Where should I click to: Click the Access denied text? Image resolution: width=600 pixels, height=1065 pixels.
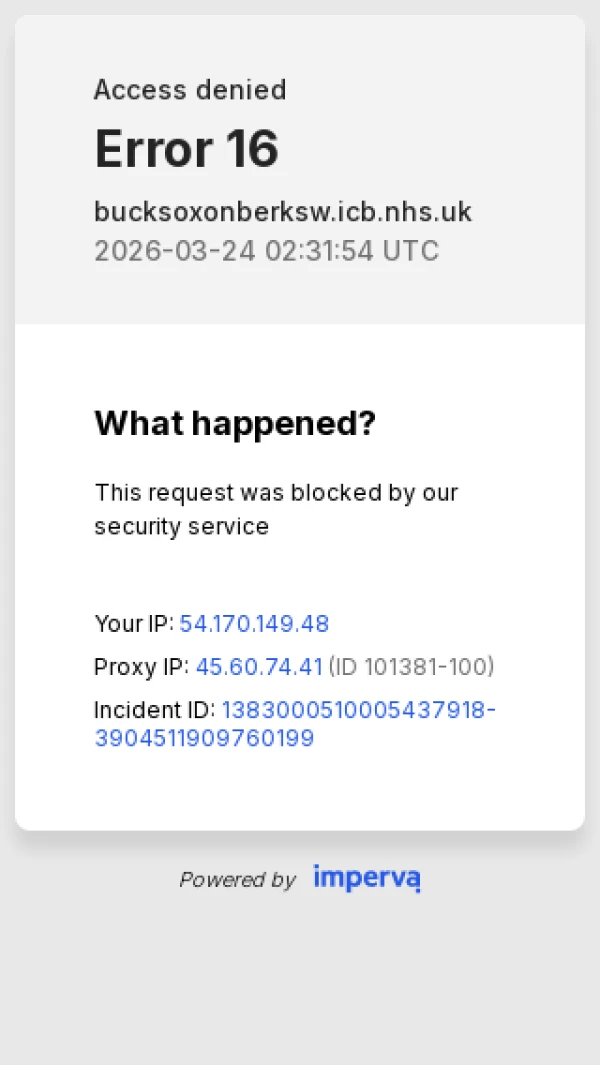point(190,90)
